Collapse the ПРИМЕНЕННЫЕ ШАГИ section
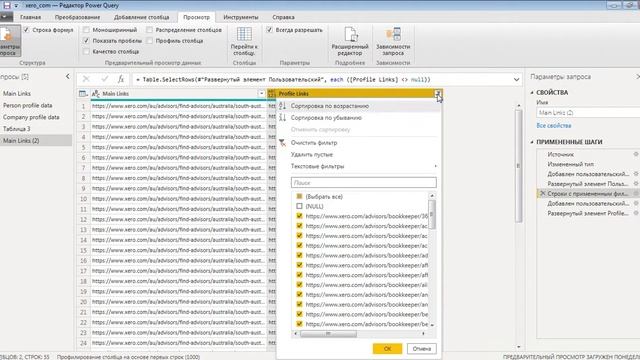Viewport: 640px width, 360px height. pyautogui.click(x=532, y=142)
